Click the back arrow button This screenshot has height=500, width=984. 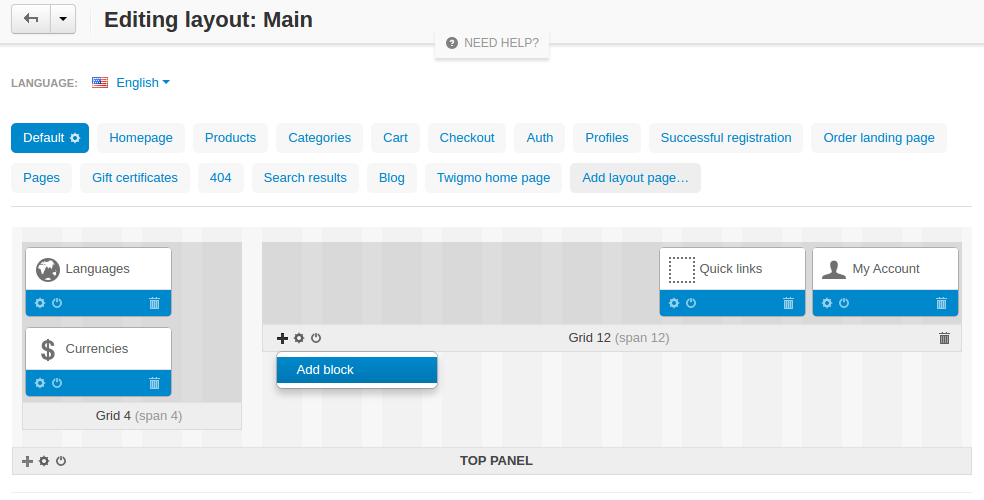[x=31, y=19]
